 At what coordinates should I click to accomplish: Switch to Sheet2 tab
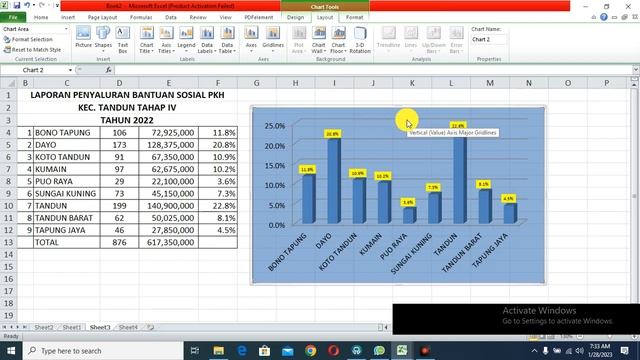coord(44,327)
